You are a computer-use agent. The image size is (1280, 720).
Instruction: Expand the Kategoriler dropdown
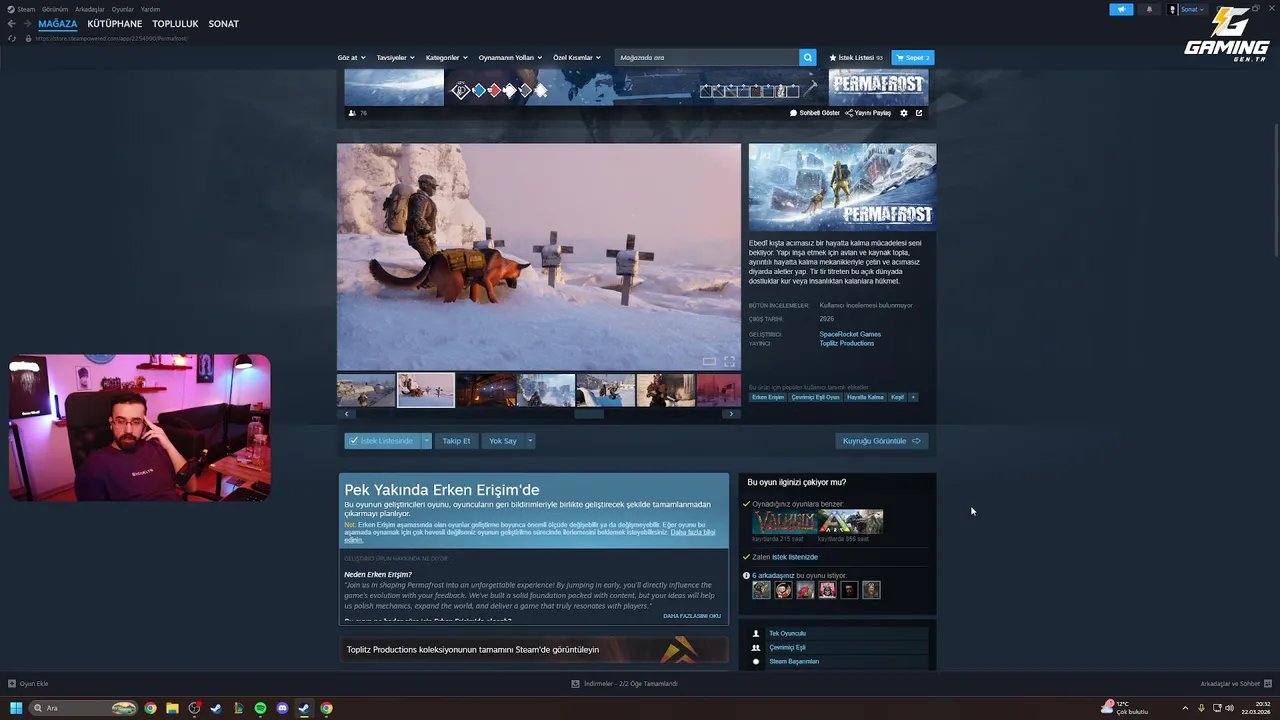point(446,57)
